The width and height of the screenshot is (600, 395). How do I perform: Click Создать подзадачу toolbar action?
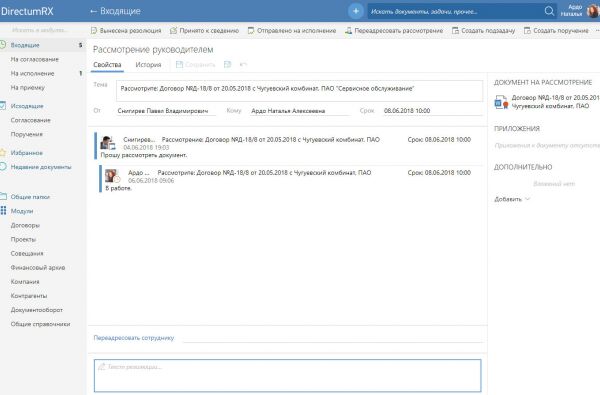pyautogui.click(x=484, y=31)
